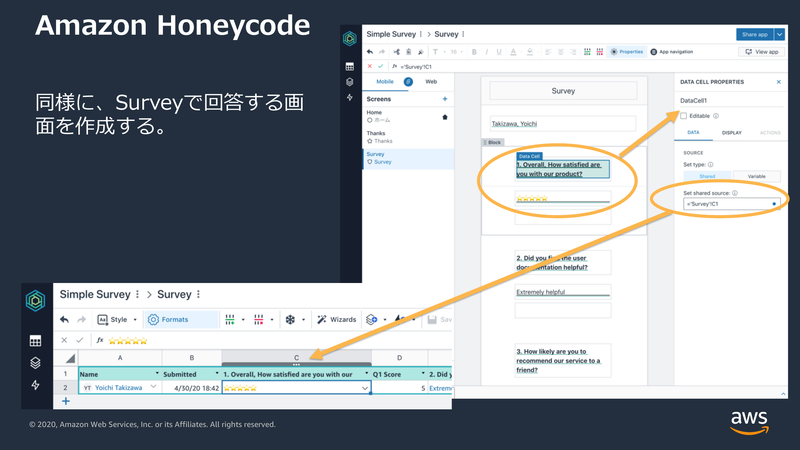Viewport: 800px width, 450px height.
Task: Select Home screen in Screens list
Action: coord(408,116)
